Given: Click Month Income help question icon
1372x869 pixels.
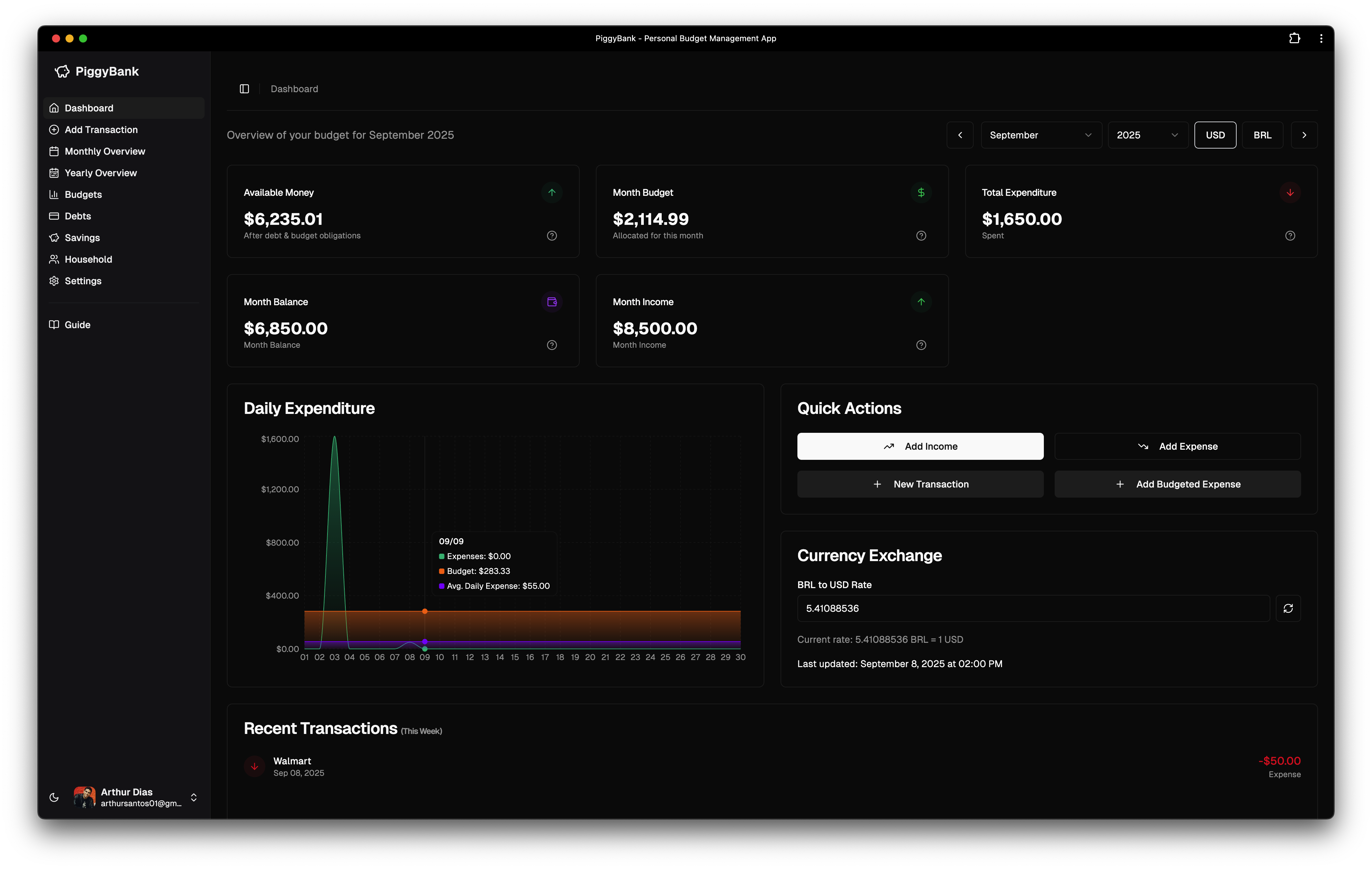Looking at the screenshot, I should pyautogui.click(x=921, y=345).
